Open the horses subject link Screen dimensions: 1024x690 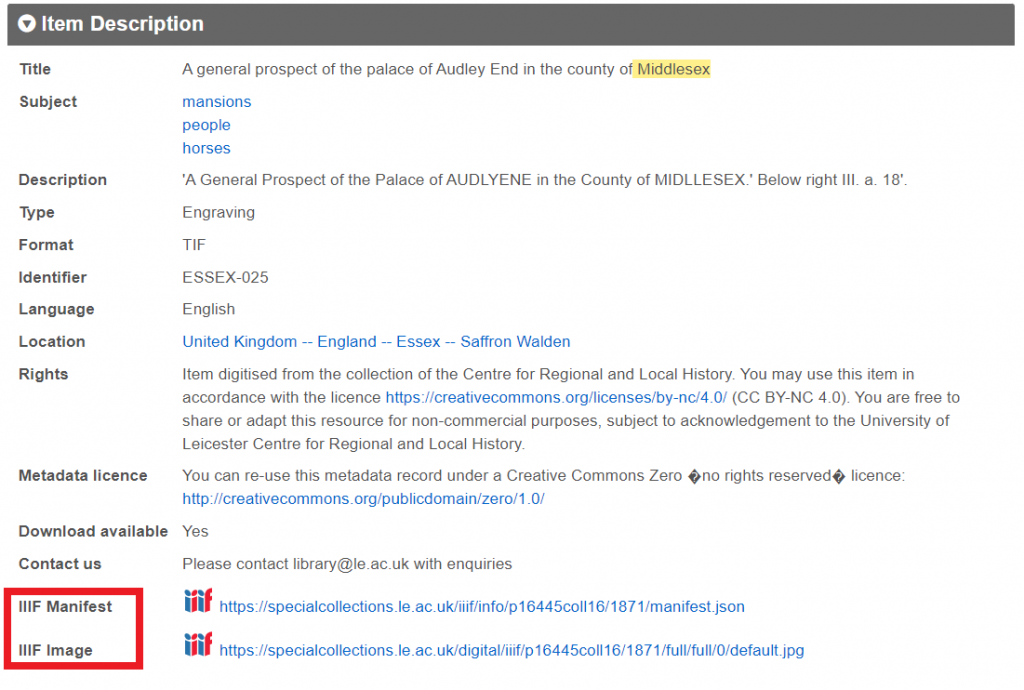[x=206, y=149]
